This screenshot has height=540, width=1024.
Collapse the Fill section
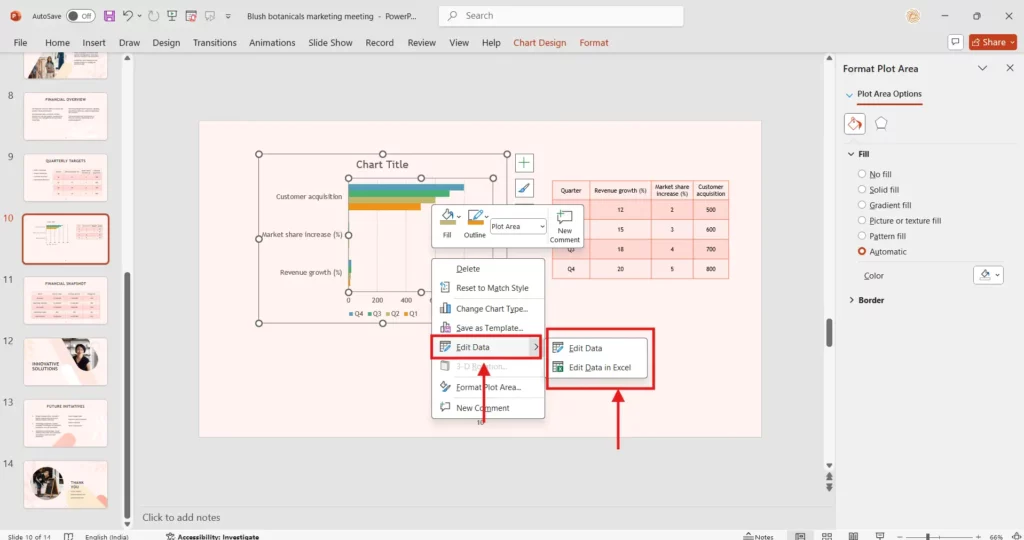(x=851, y=155)
